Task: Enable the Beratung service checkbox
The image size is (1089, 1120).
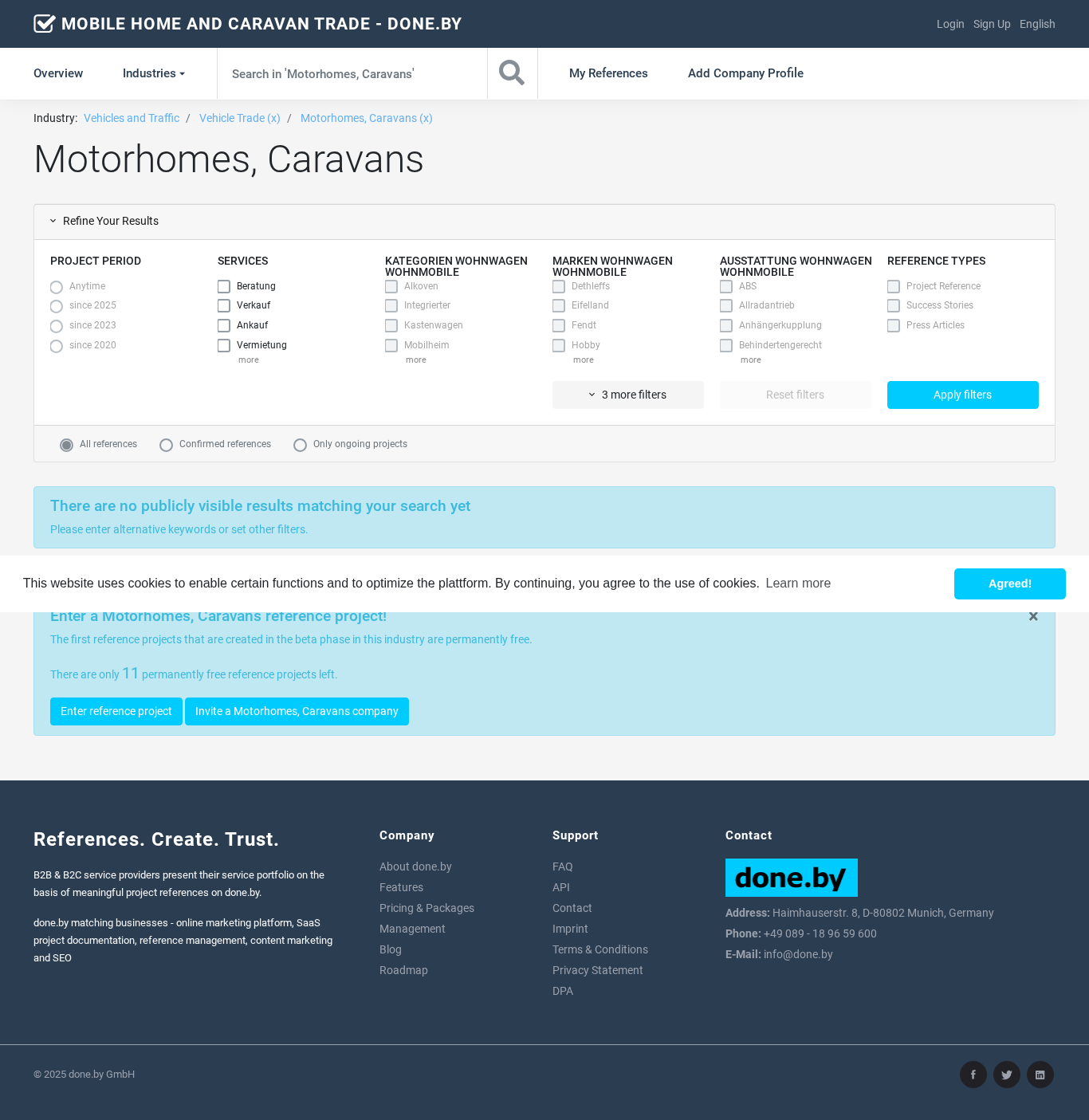Action: (224, 286)
